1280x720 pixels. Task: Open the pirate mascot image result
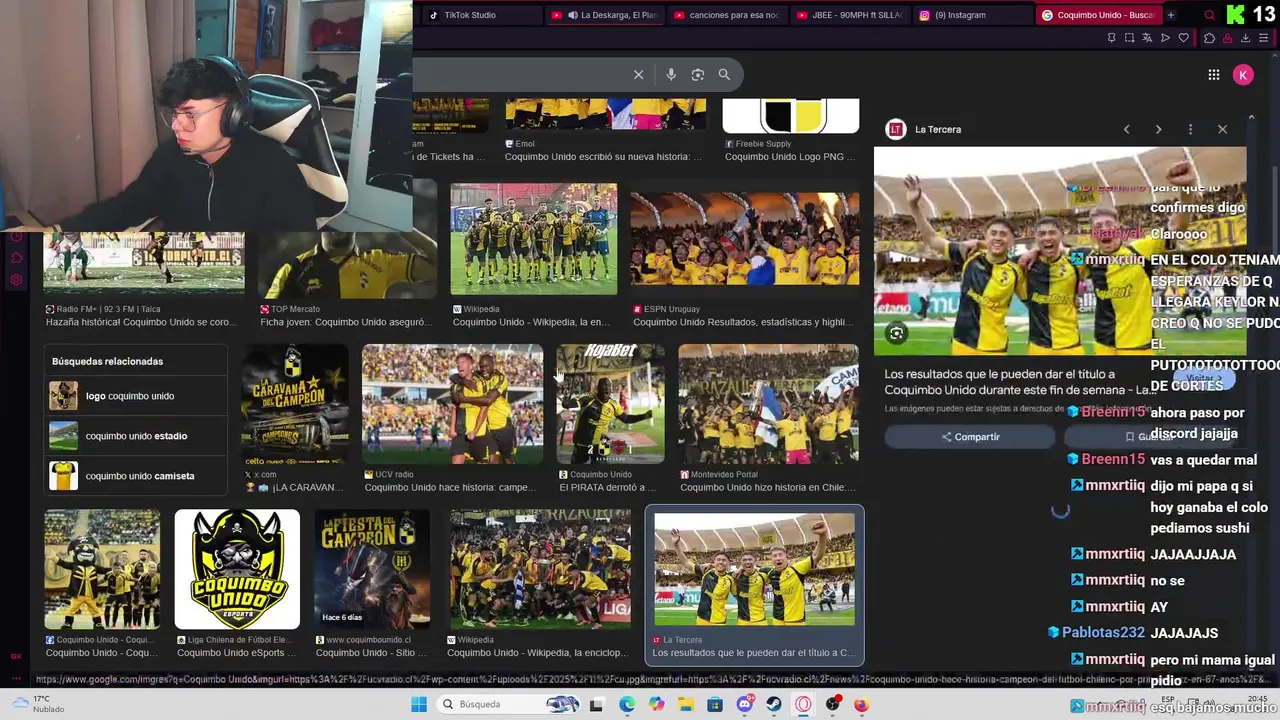coord(101,569)
